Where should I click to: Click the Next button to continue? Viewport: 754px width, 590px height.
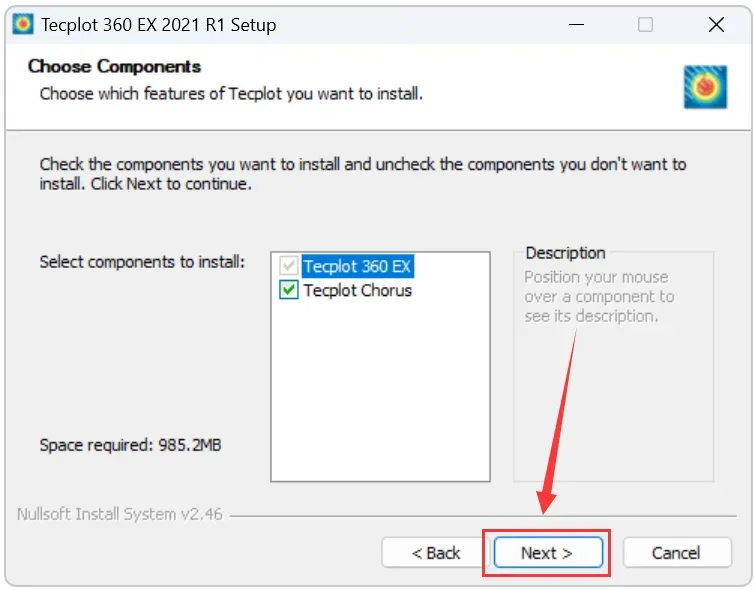548,552
